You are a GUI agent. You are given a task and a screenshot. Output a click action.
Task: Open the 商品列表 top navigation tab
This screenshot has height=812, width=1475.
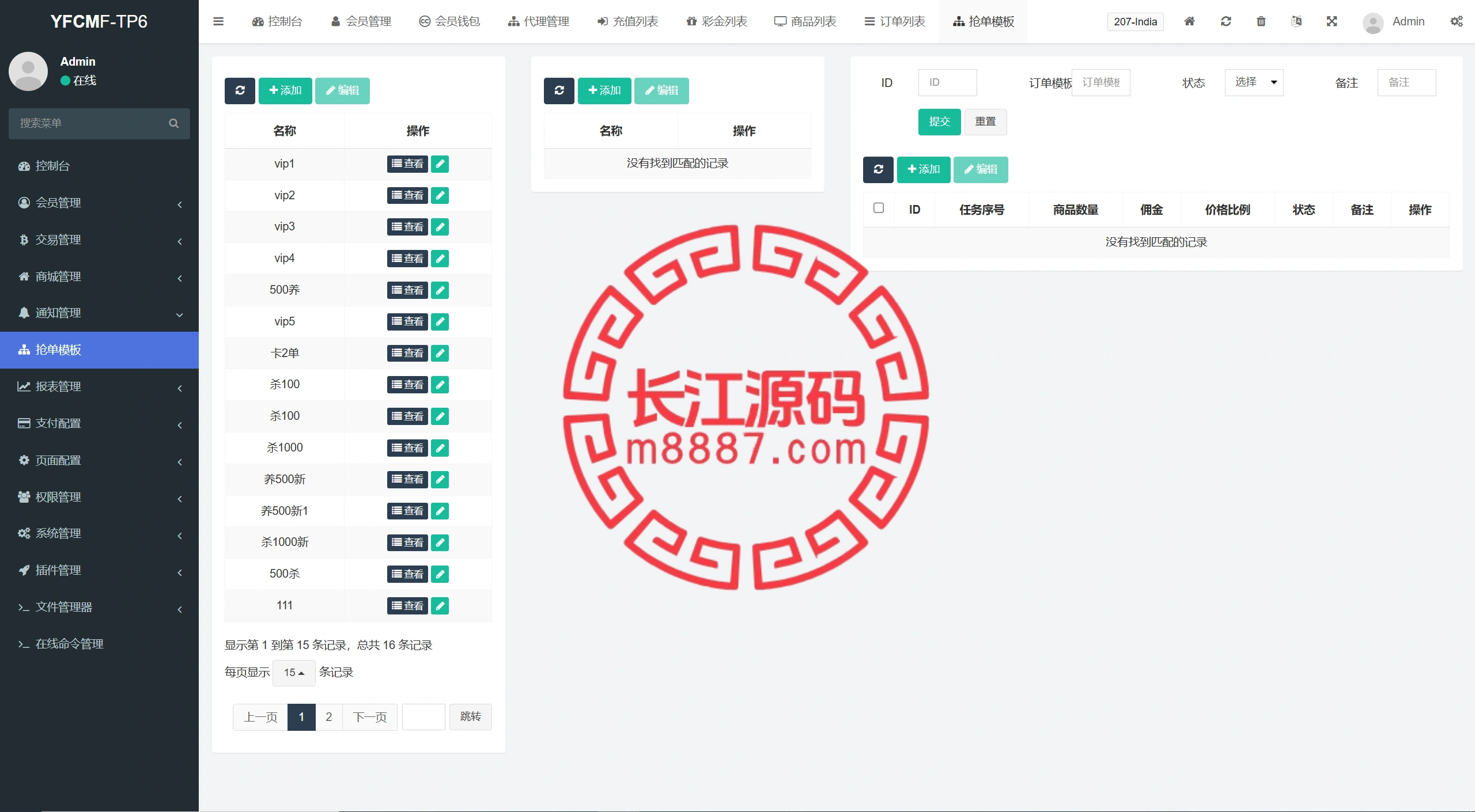[x=805, y=21]
